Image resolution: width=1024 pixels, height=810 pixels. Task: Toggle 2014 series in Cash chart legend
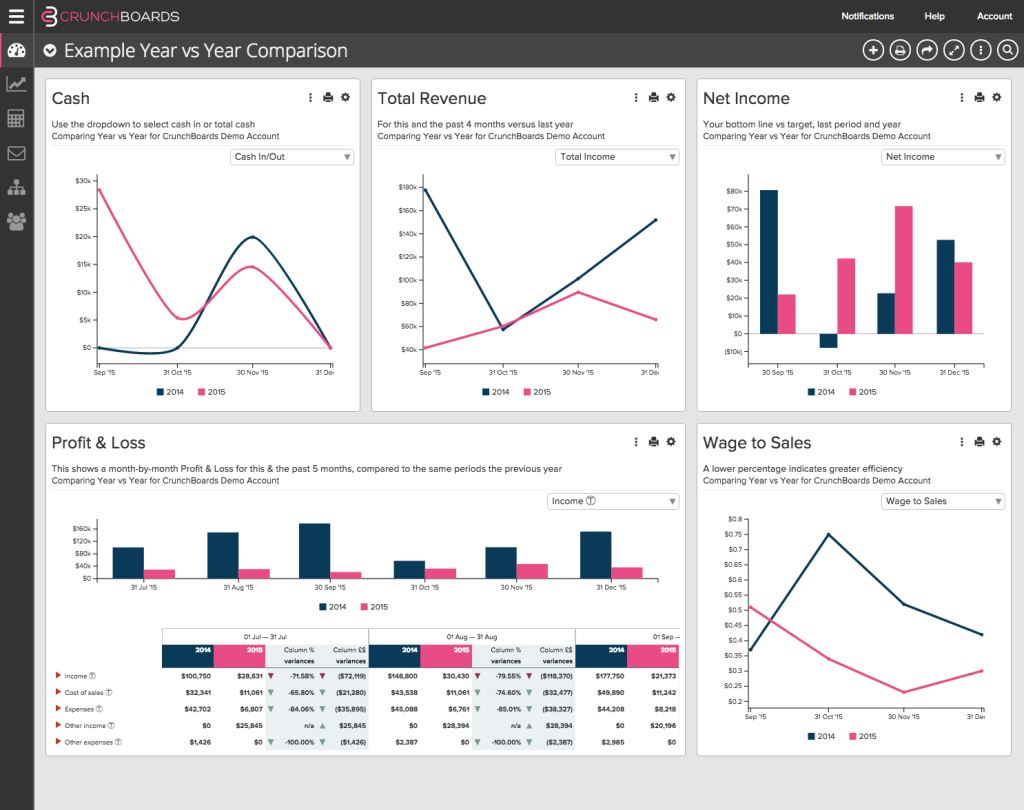(x=170, y=392)
